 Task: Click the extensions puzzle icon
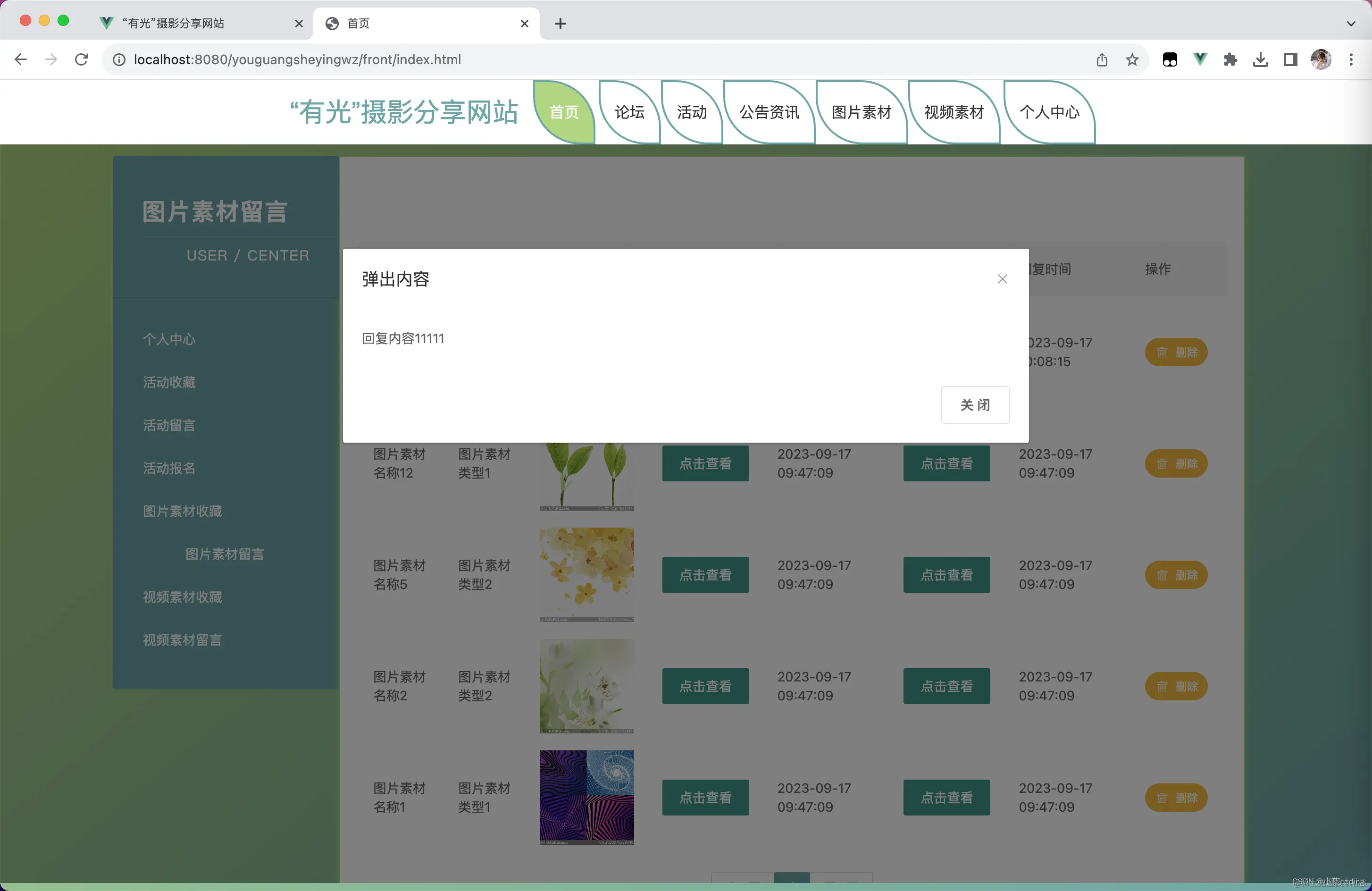[x=1230, y=59]
